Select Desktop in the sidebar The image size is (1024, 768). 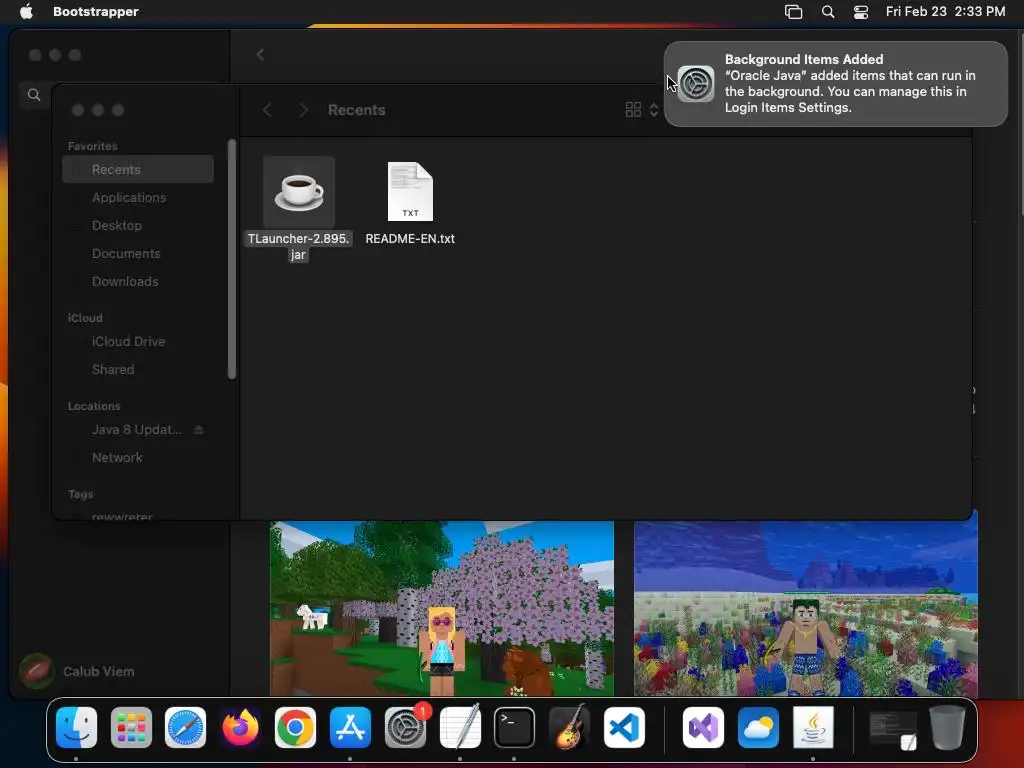[138, 225]
